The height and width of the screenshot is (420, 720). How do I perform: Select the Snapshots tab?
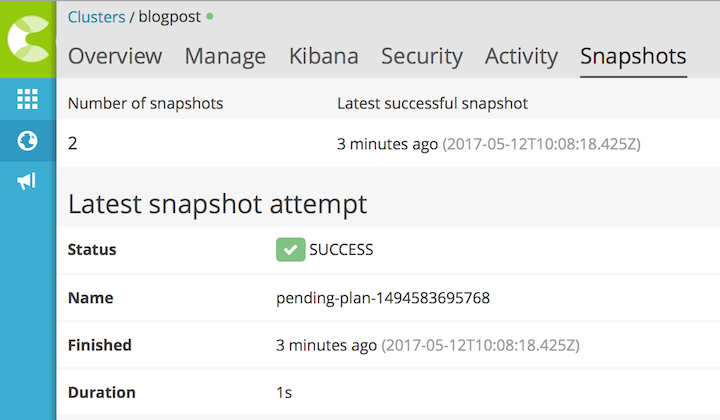point(633,57)
